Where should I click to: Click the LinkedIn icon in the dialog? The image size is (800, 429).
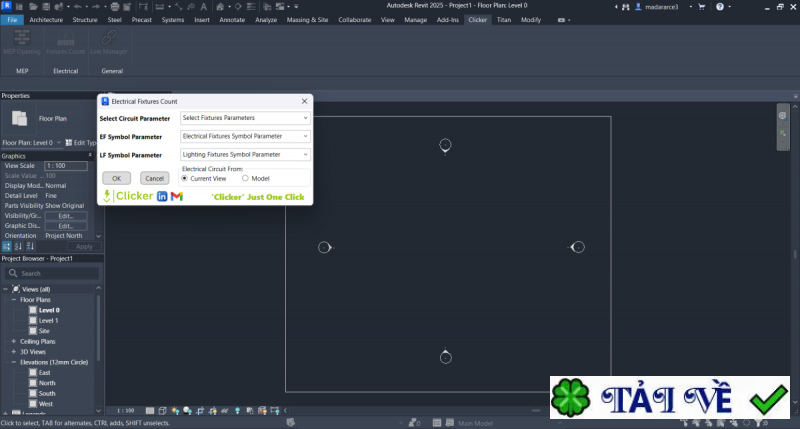(162, 196)
